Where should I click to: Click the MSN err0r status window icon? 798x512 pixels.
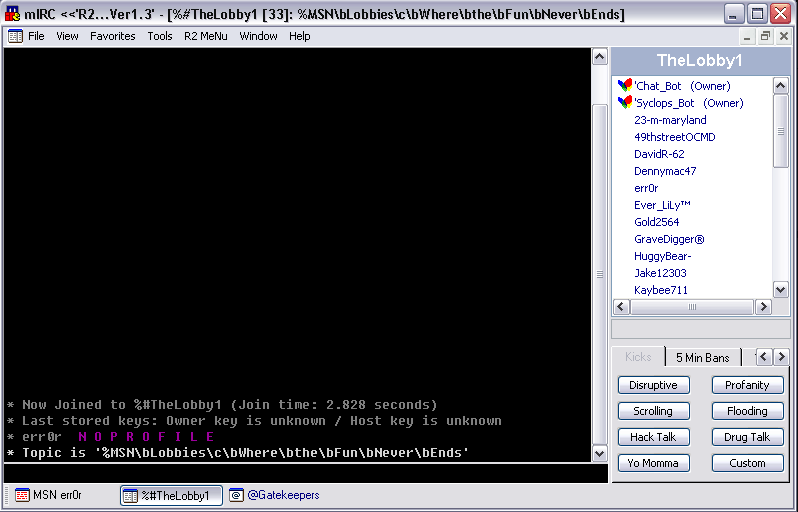[22, 495]
